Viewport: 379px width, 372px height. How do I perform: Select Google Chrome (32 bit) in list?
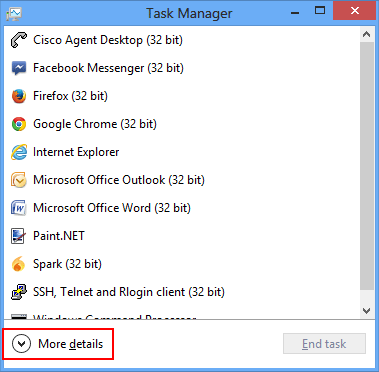coord(182,124)
